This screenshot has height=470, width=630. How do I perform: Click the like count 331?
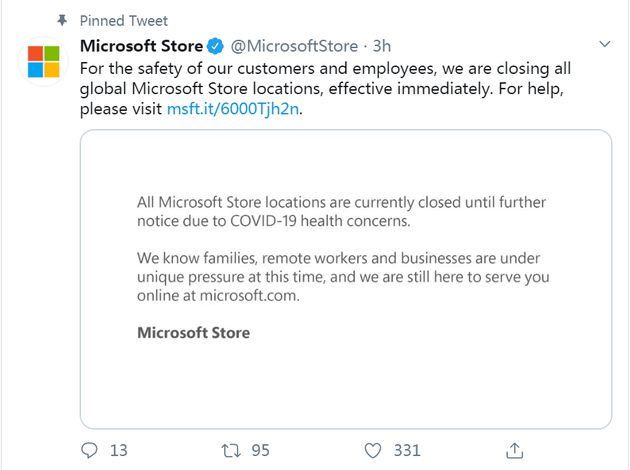(x=407, y=450)
